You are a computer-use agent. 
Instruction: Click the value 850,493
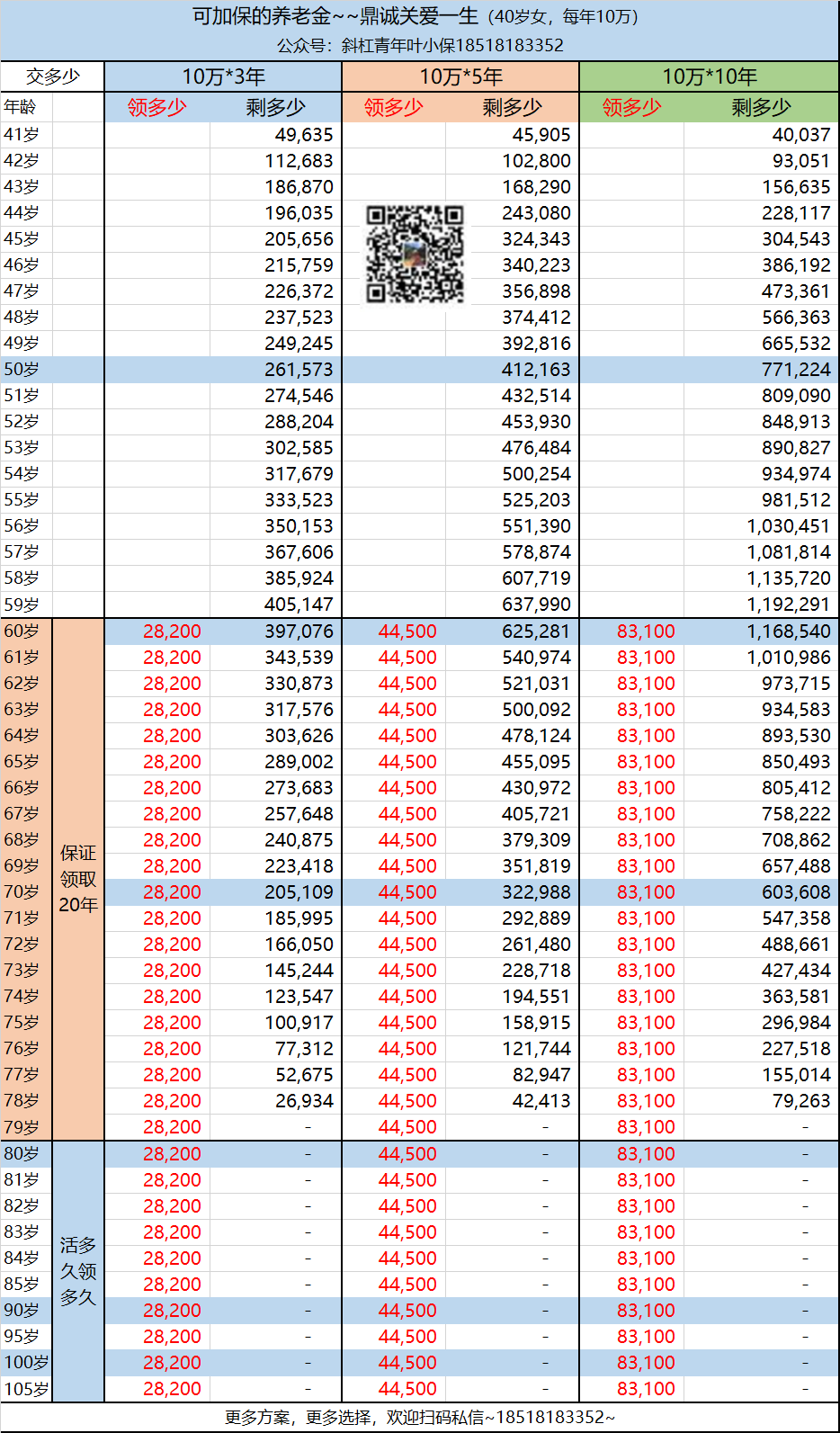pos(796,762)
